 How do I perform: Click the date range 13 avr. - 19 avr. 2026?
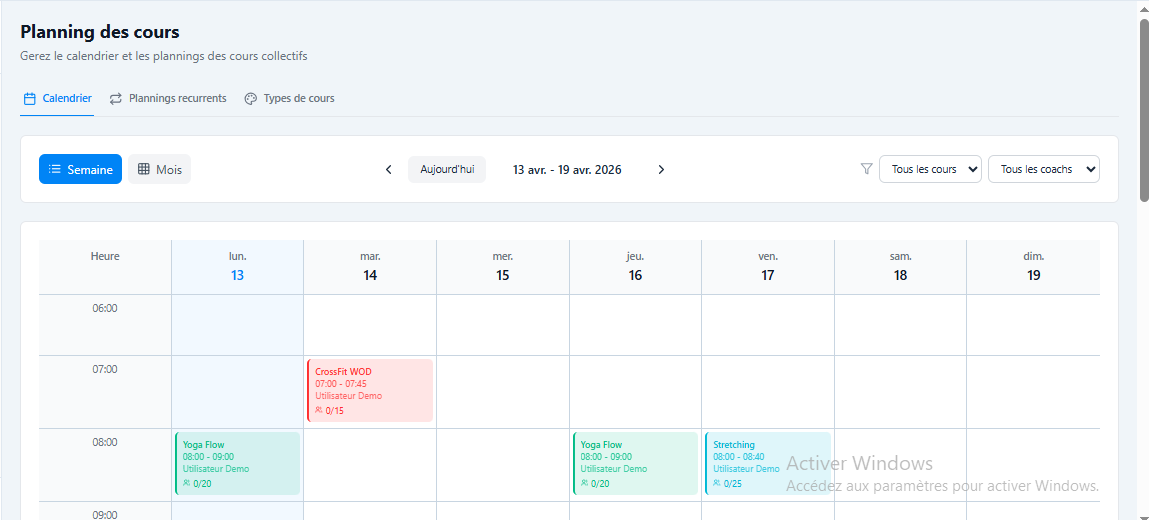pyautogui.click(x=567, y=170)
